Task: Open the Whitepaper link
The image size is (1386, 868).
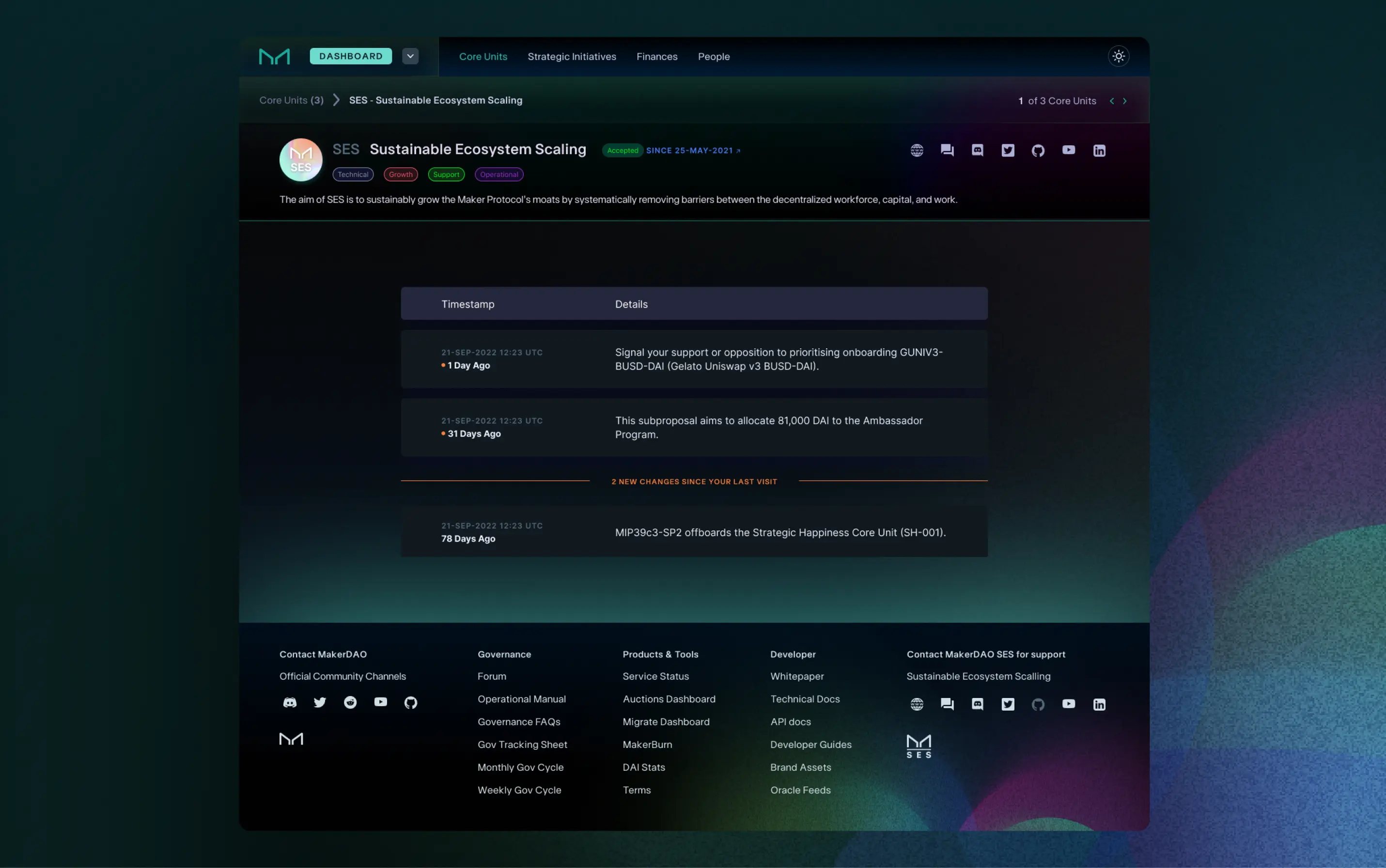Action: [x=797, y=676]
